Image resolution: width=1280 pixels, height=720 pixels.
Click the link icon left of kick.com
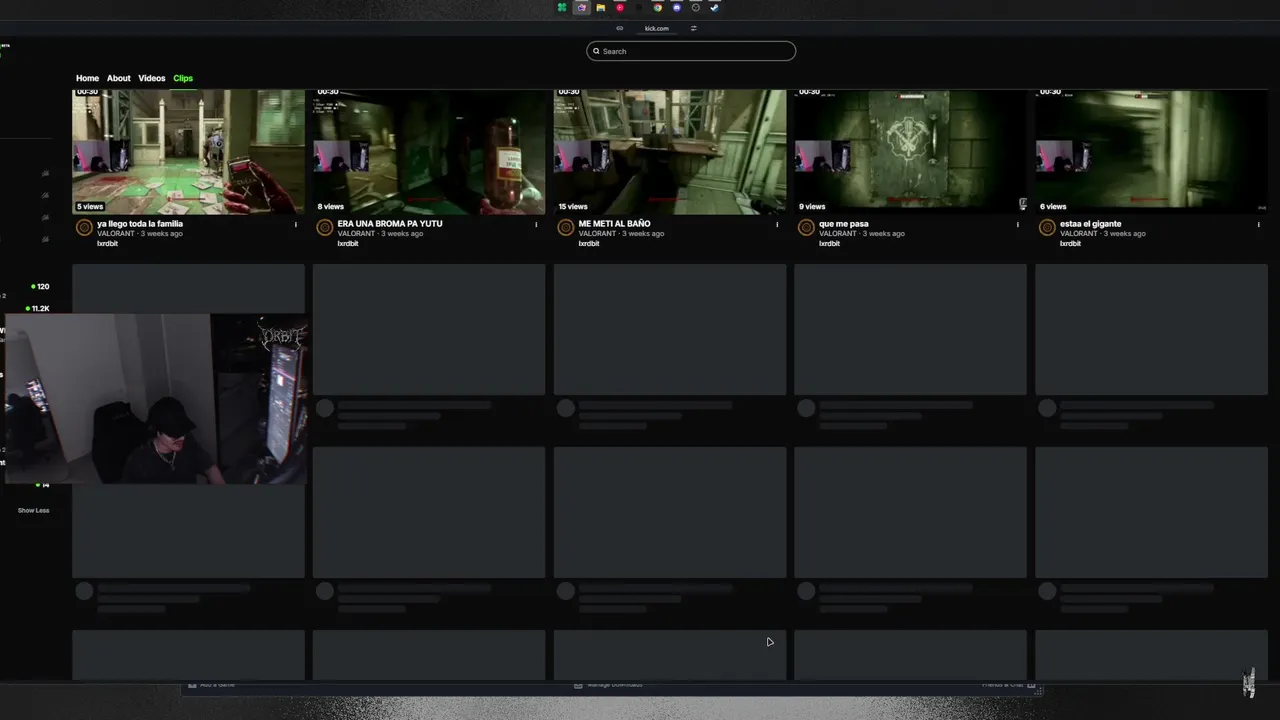620,28
